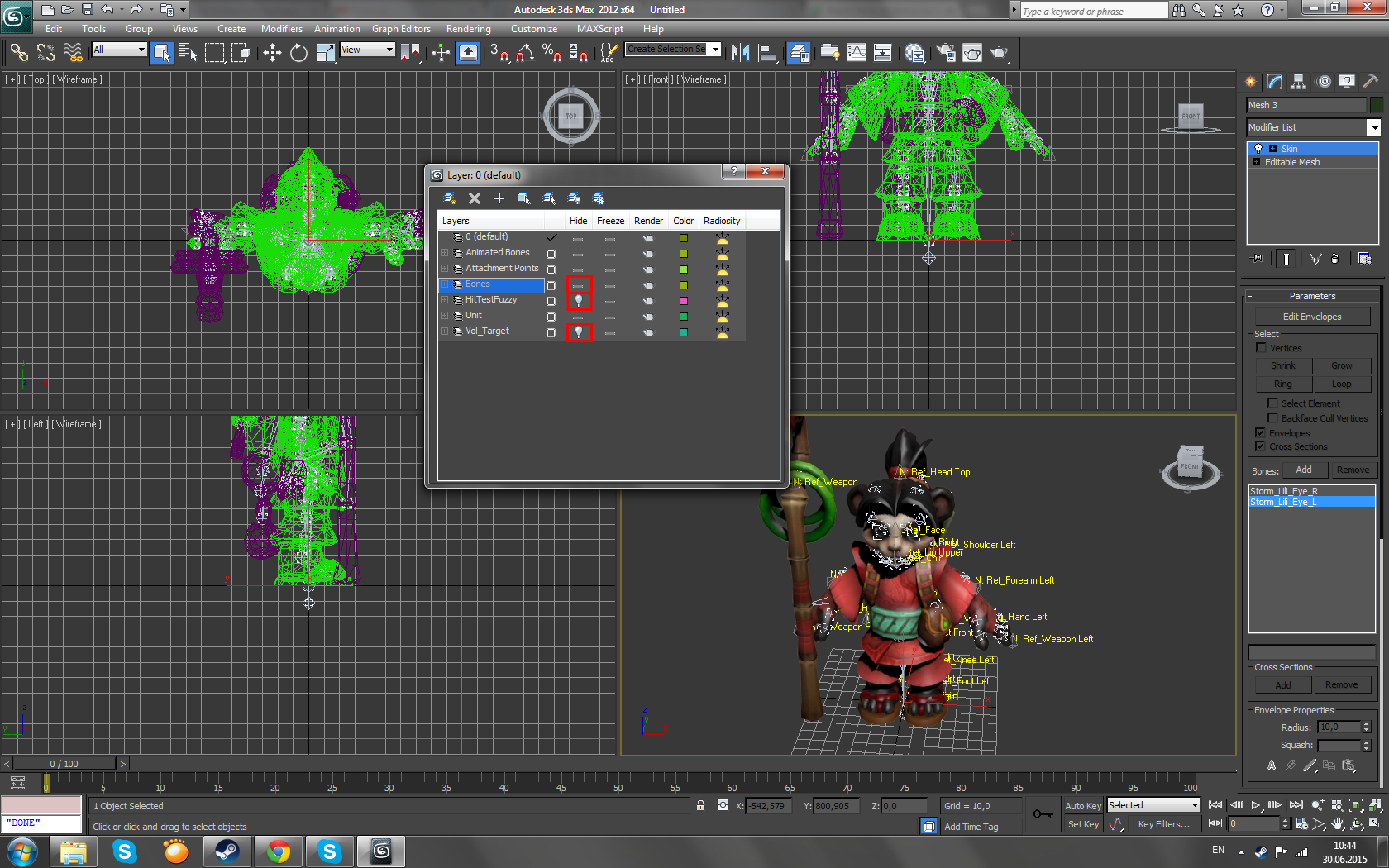This screenshot has width=1389, height=868.
Task: Choose the Select and Move tool
Action: [272, 53]
